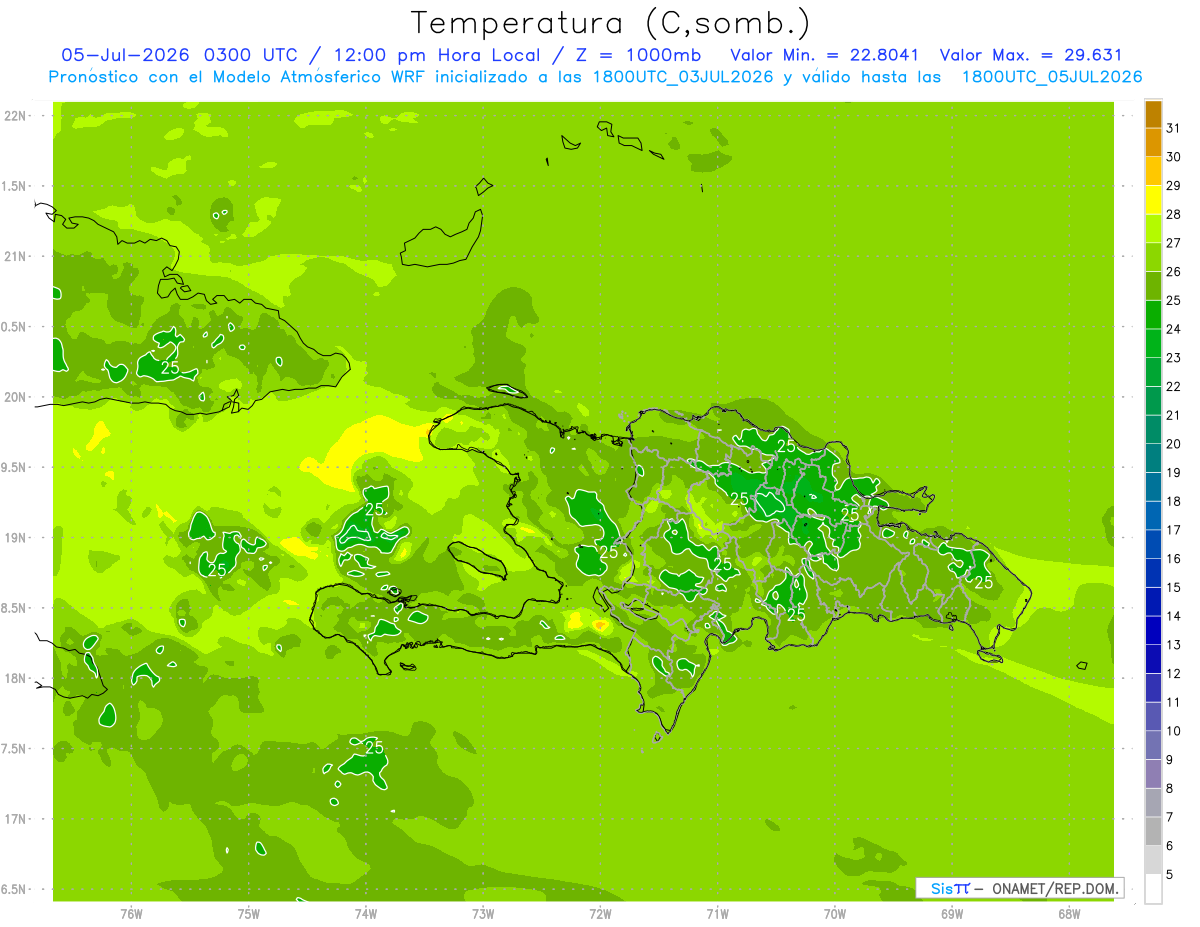Pick the orange swatch between 30 and 31

pyautogui.click(x=1153, y=143)
